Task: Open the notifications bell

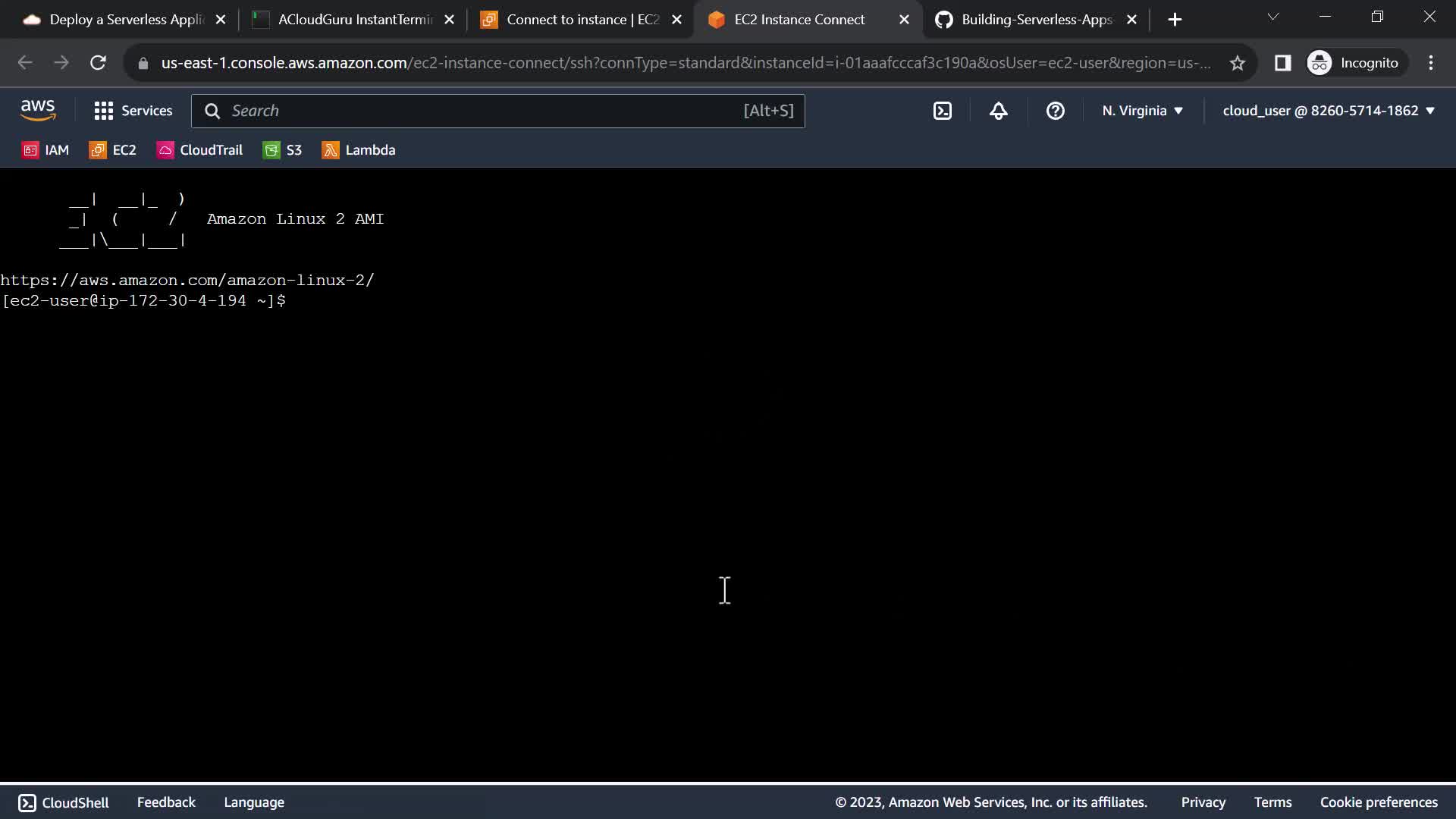Action: coord(998,111)
